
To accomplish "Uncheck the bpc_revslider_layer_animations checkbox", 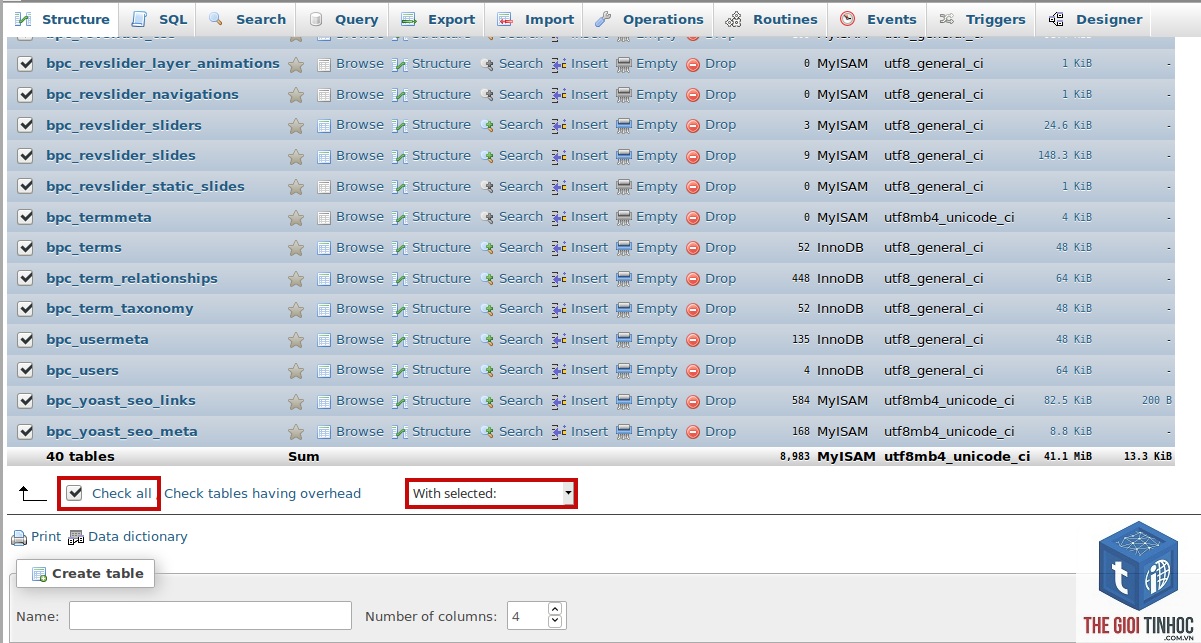I will [x=26, y=64].
